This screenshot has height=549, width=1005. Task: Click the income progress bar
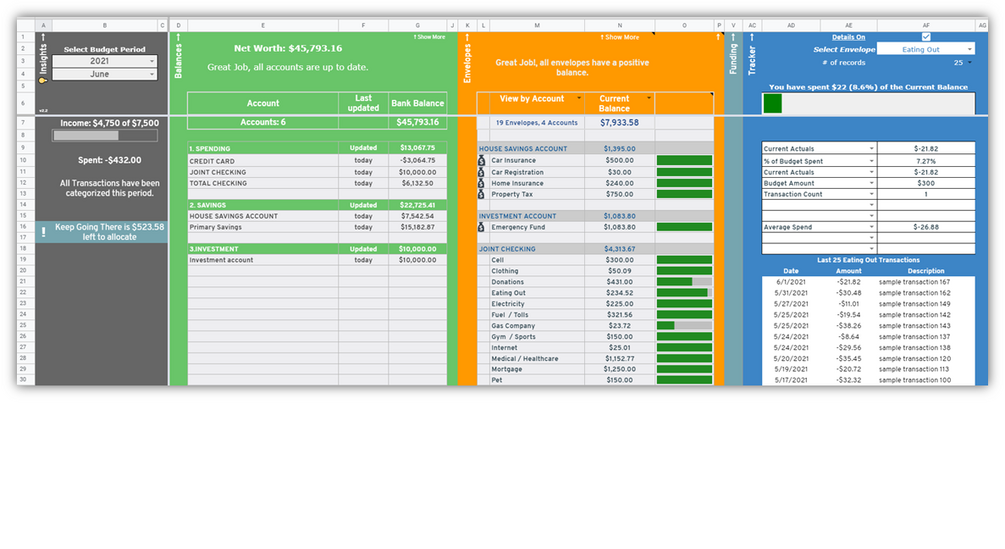(105, 135)
